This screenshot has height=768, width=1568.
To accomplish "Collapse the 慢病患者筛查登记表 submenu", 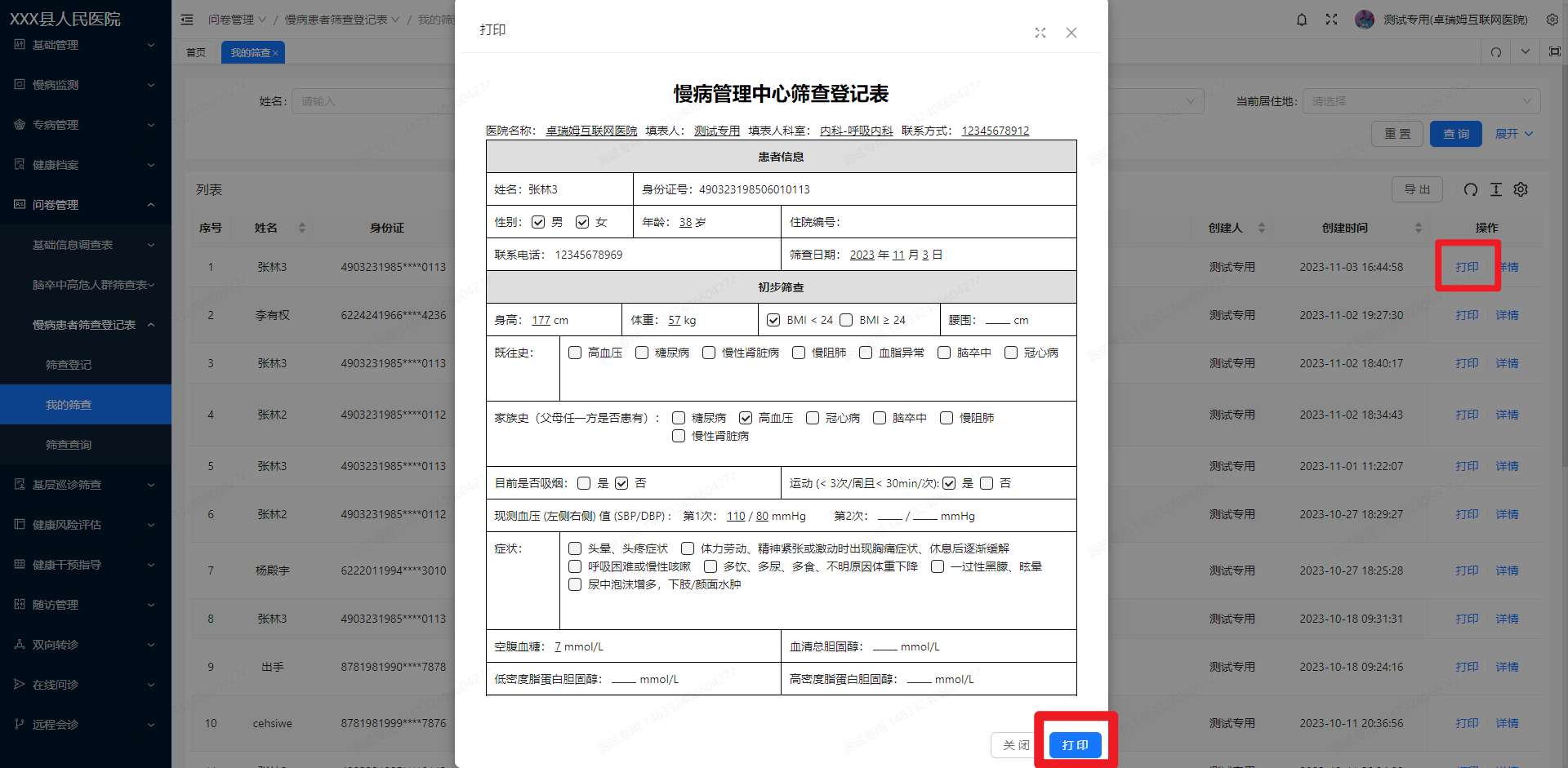I will (x=85, y=324).
